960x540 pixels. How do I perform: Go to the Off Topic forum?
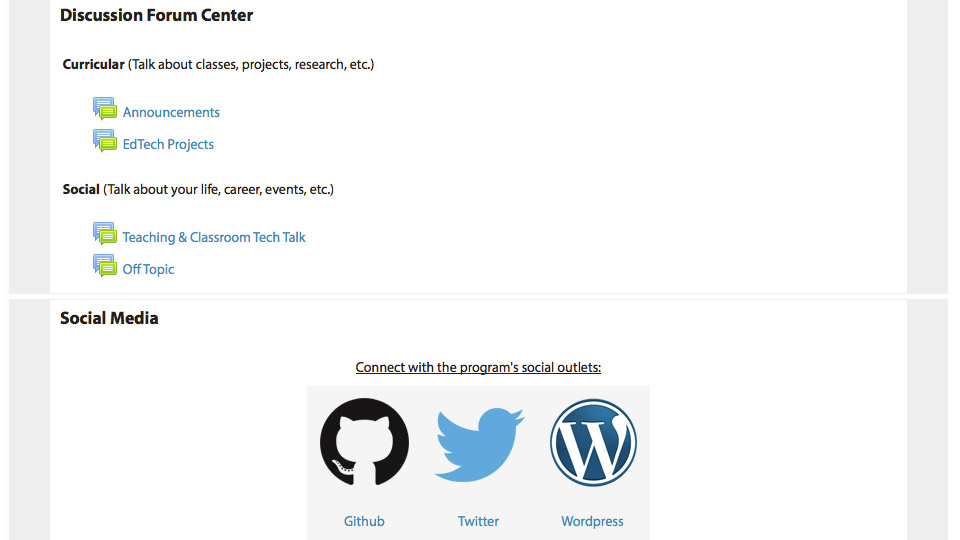tap(148, 269)
